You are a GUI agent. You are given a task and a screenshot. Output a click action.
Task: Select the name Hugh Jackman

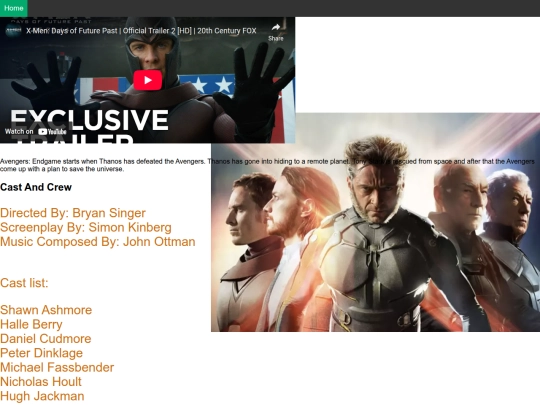click(42, 396)
